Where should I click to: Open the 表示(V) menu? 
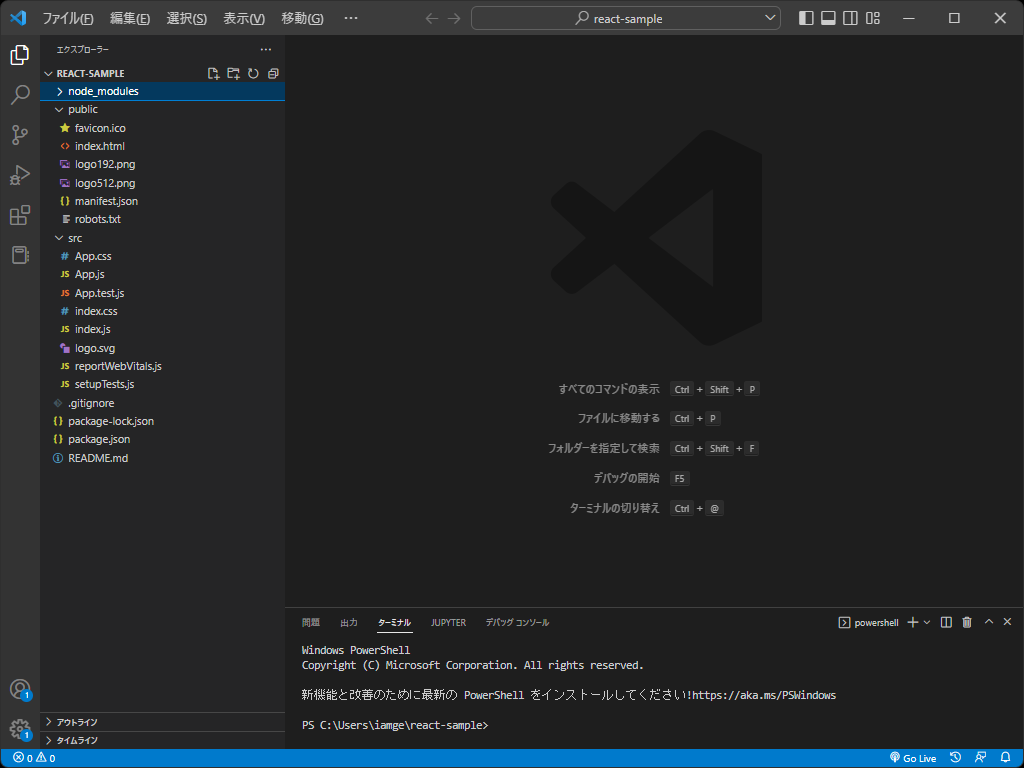coord(244,18)
